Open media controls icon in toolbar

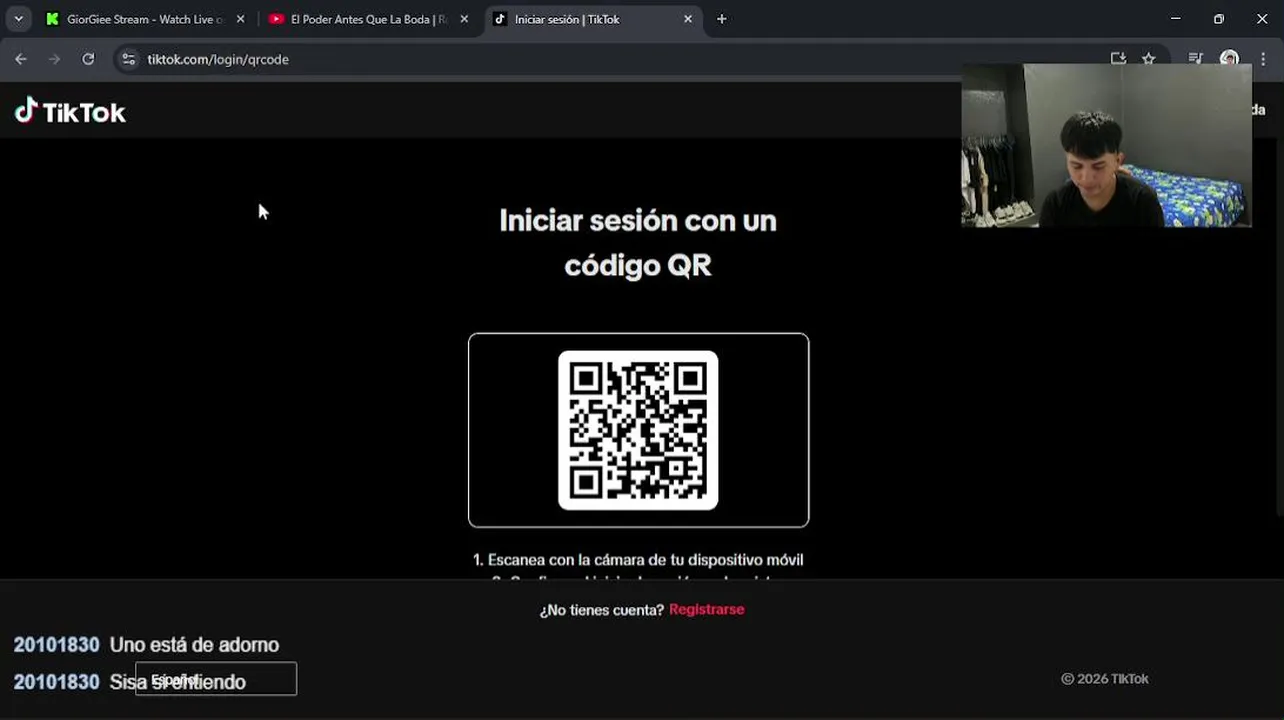pos(1195,59)
